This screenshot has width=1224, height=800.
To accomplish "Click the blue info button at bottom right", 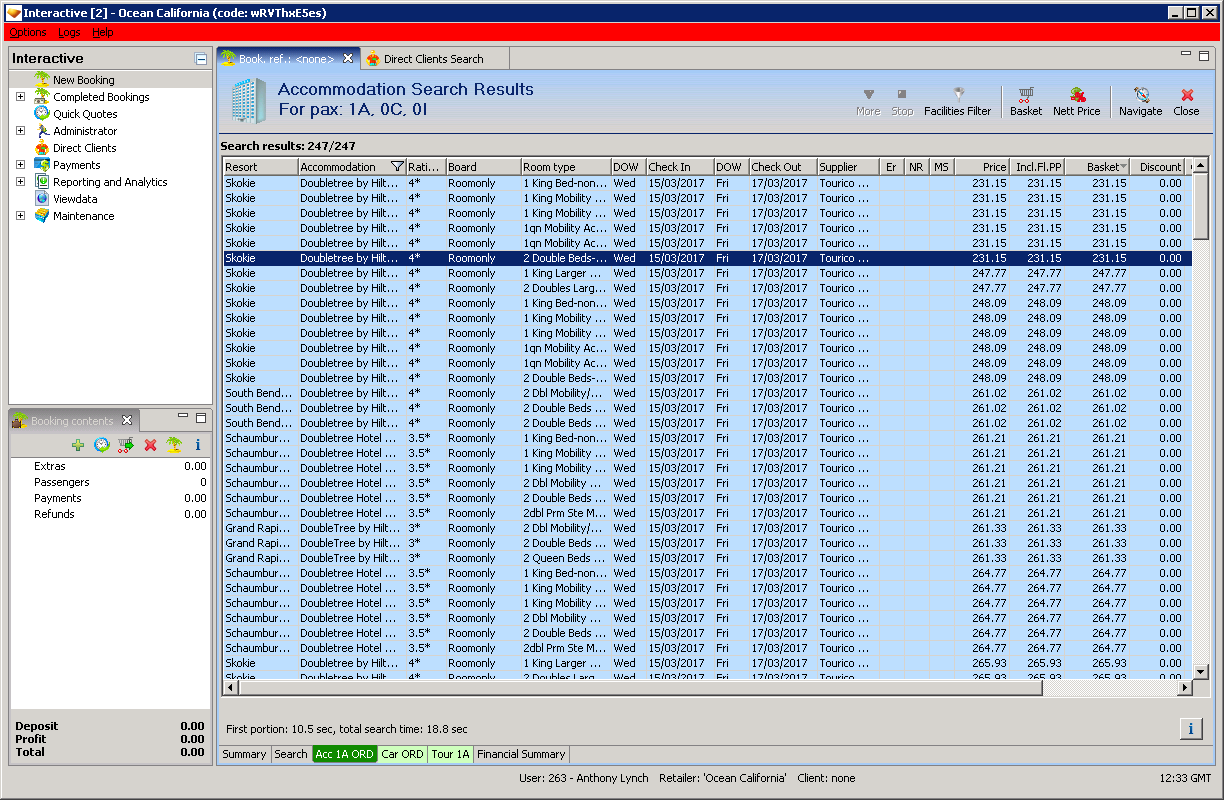I will coord(1190,728).
